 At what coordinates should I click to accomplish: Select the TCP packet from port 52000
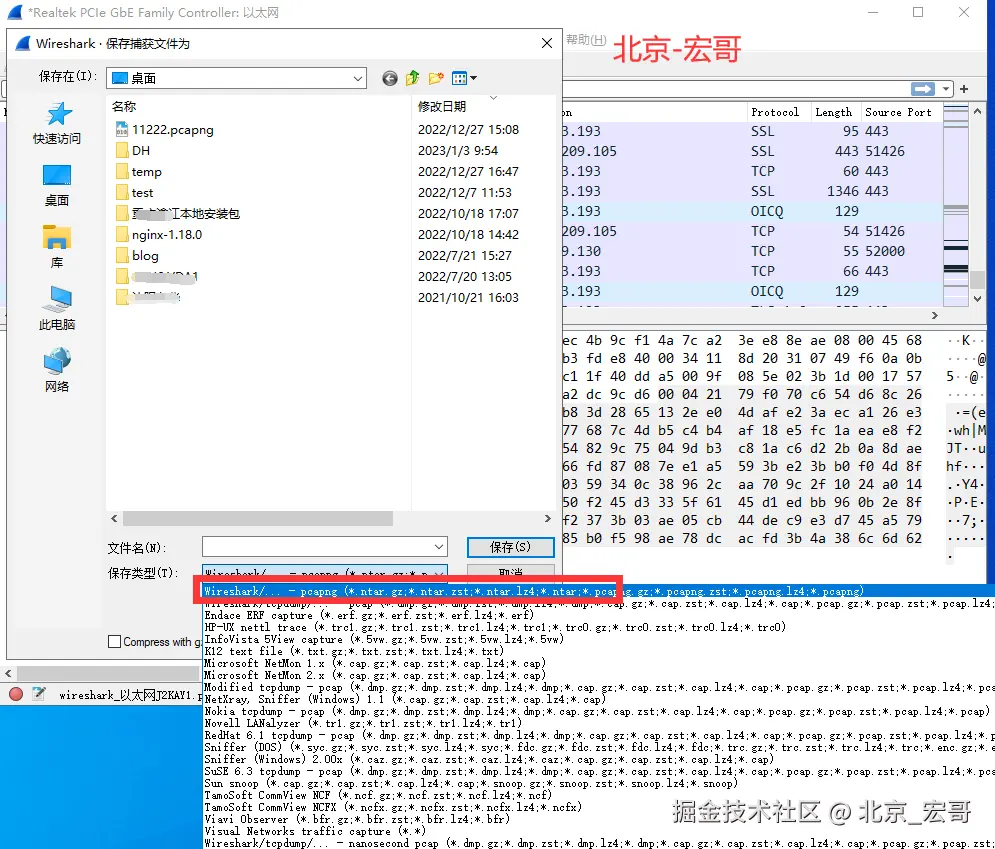point(753,251)
